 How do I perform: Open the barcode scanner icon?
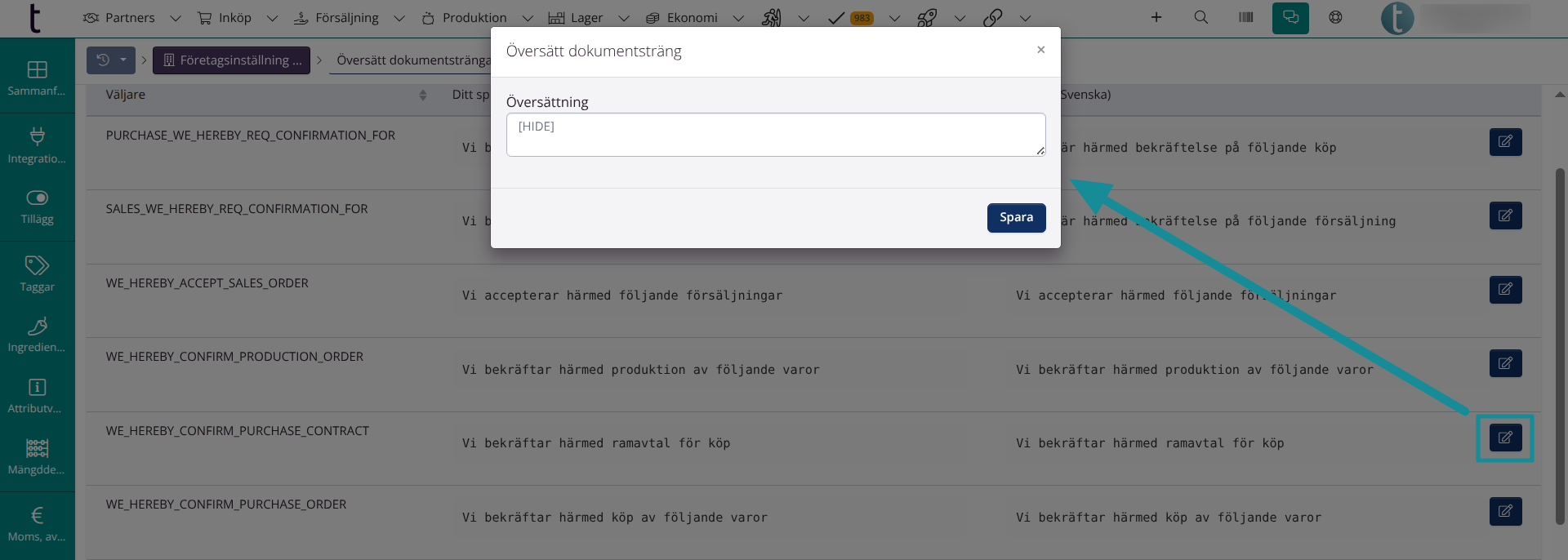click(1245, 18)
